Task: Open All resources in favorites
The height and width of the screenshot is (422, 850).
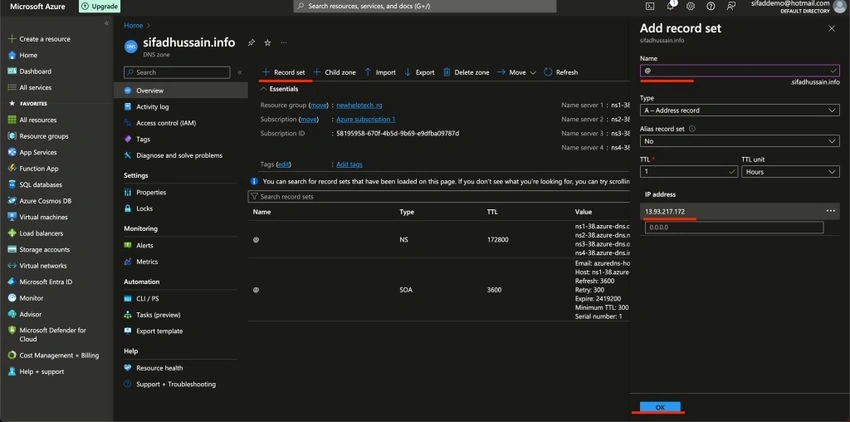Action: 32,120
